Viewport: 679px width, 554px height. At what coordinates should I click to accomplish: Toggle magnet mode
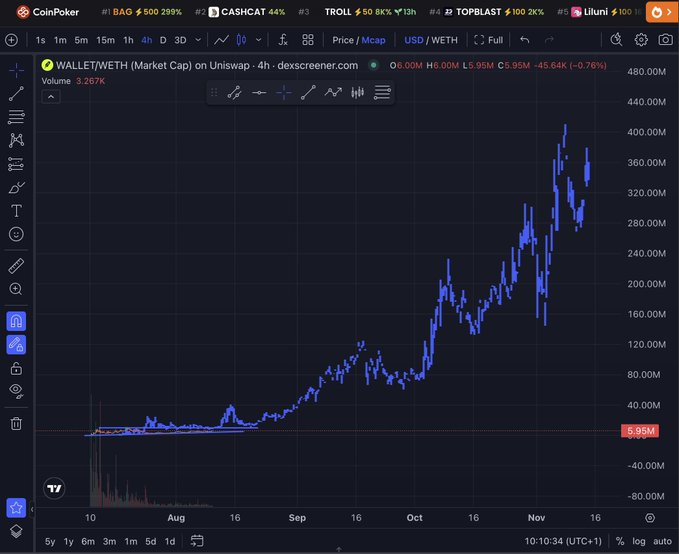[x=16, y=321]
